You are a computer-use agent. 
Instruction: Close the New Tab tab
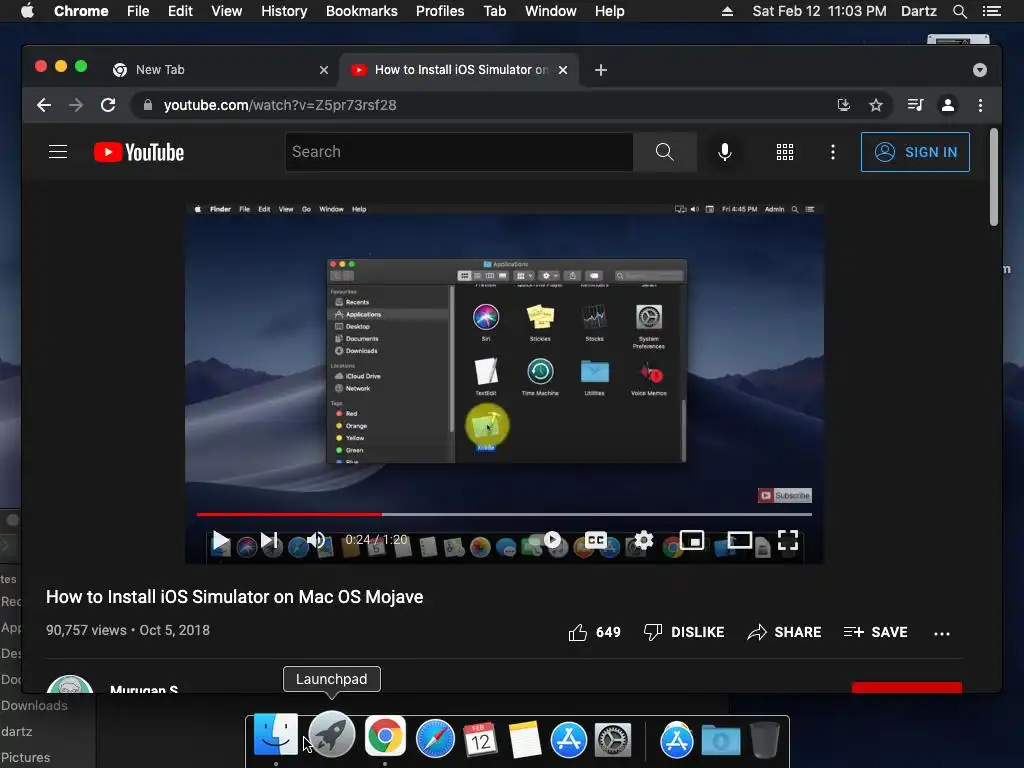[324, 70]
